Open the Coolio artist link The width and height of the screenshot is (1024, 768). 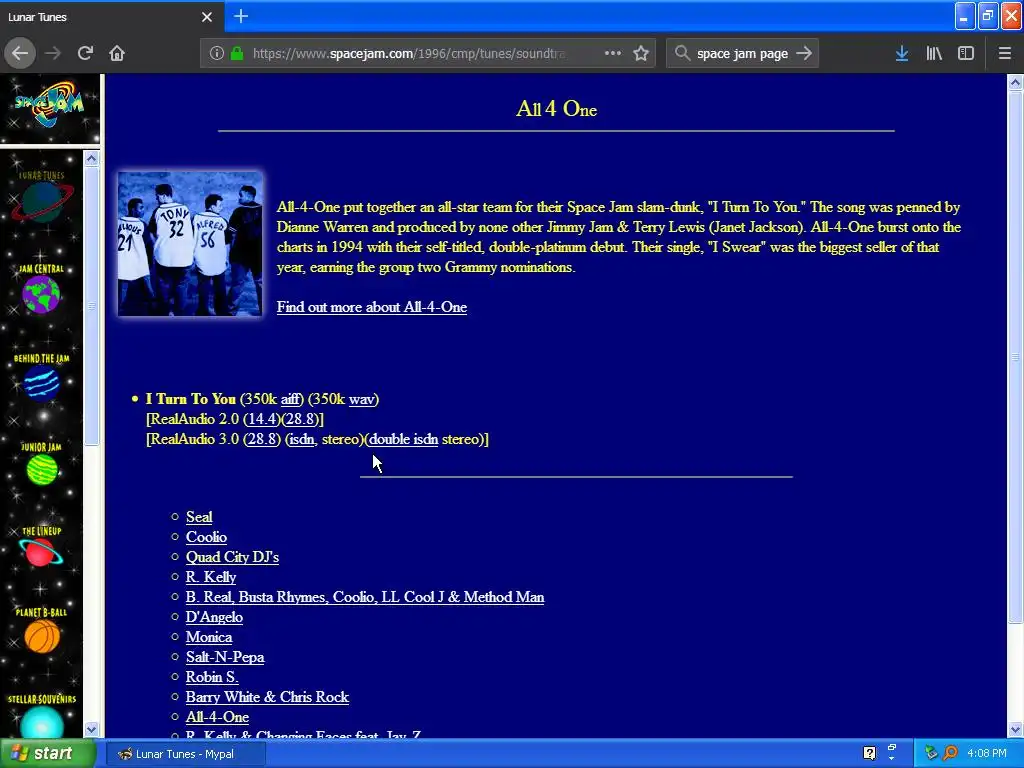[x=206, y=537]
